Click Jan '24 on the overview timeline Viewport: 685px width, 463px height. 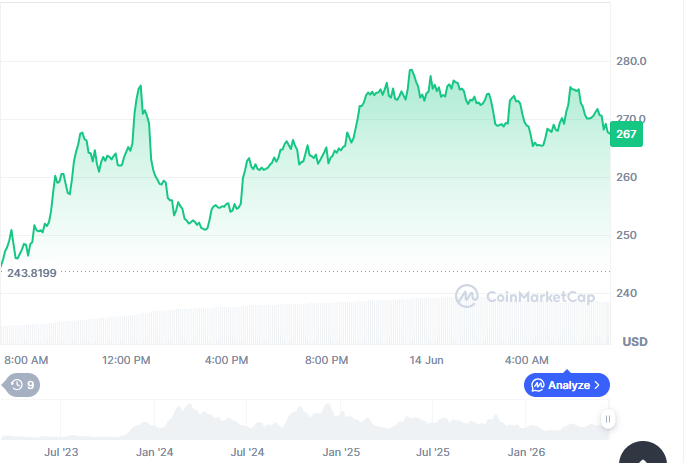(155, 452)
